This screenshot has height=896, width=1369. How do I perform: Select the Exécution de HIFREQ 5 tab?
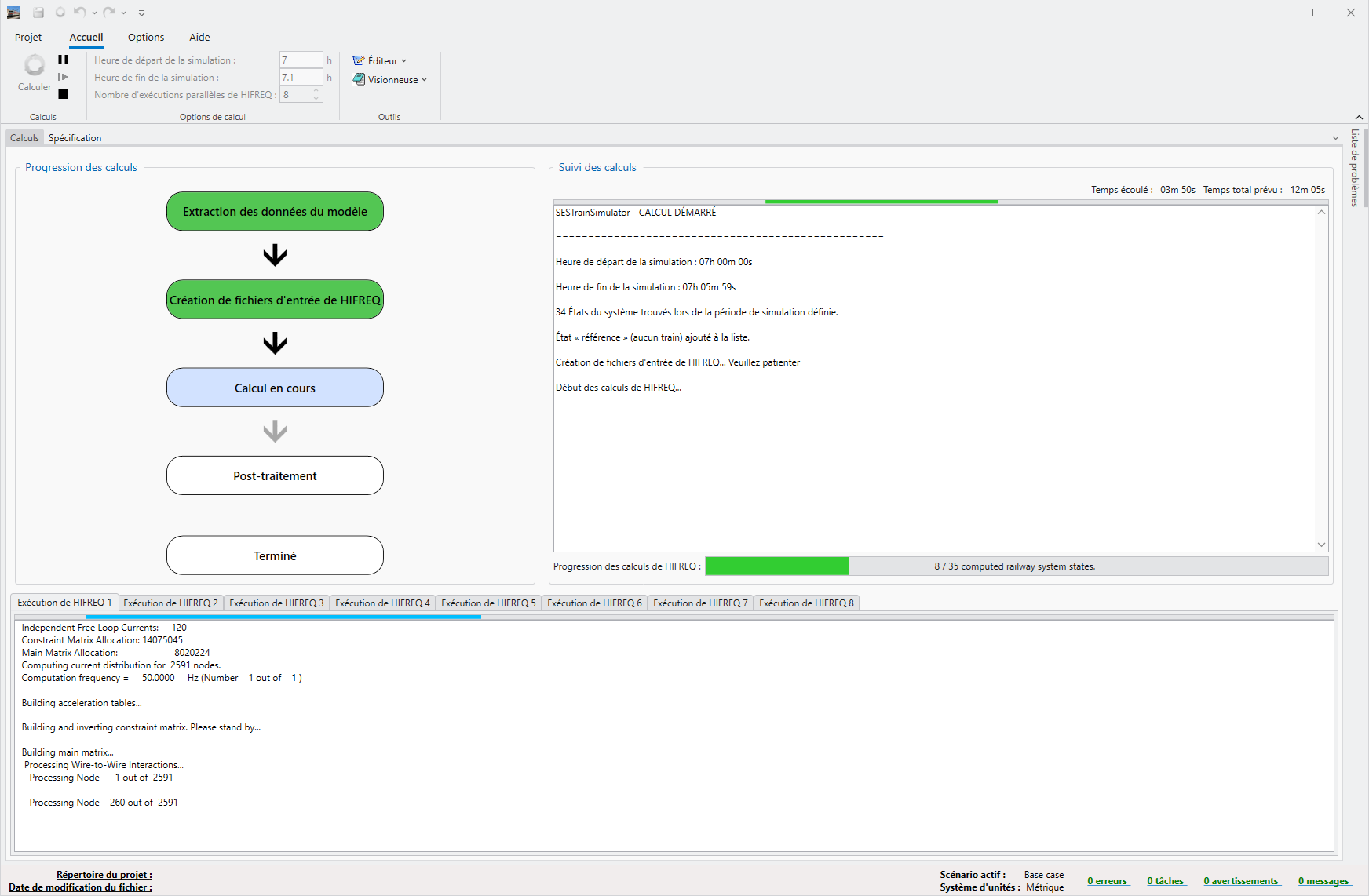click(x=488, y=603)
